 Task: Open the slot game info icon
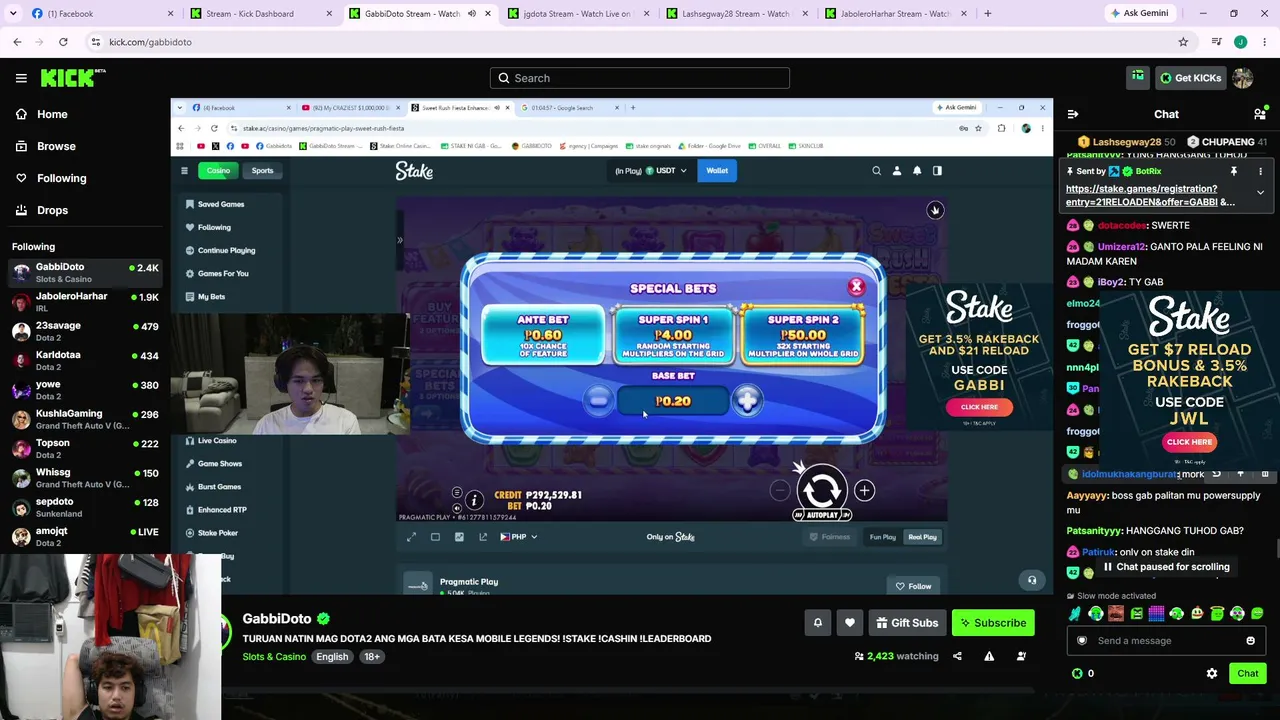(x=474, y=500)
